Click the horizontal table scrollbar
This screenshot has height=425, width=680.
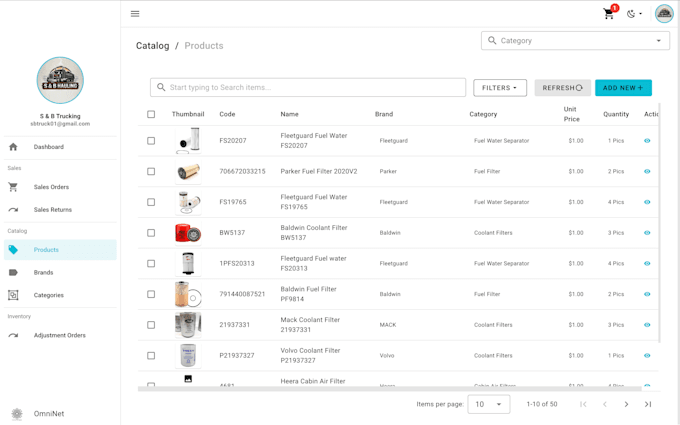(x=389, y=389)
